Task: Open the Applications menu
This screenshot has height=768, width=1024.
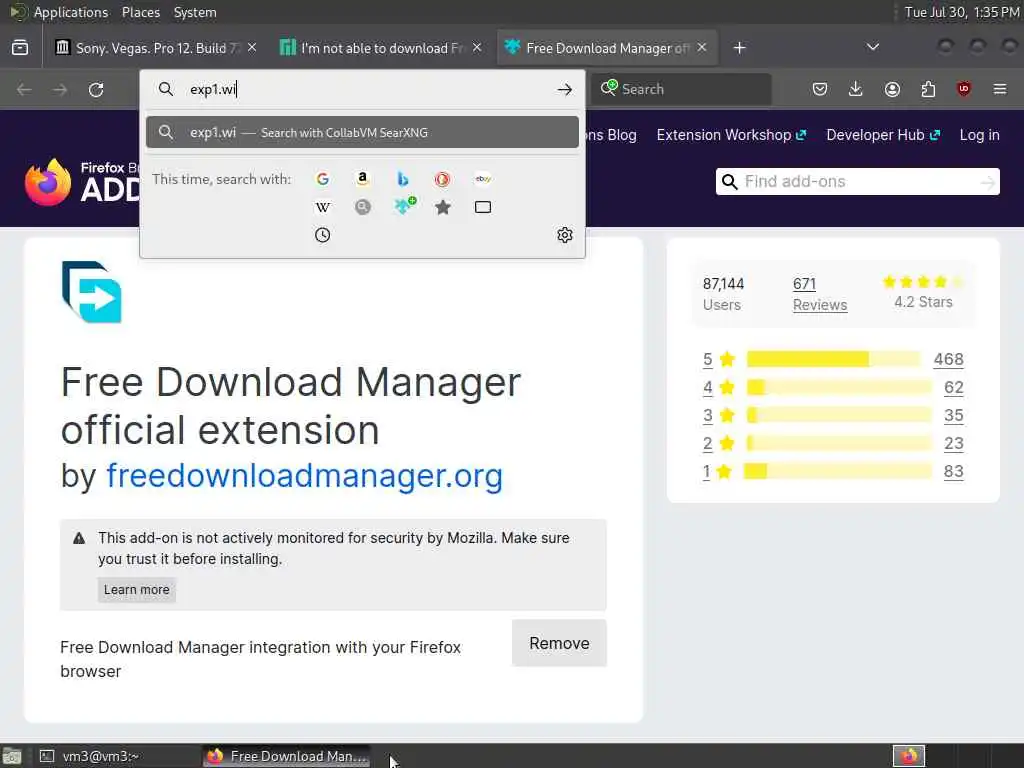Action: click(71, 12)
